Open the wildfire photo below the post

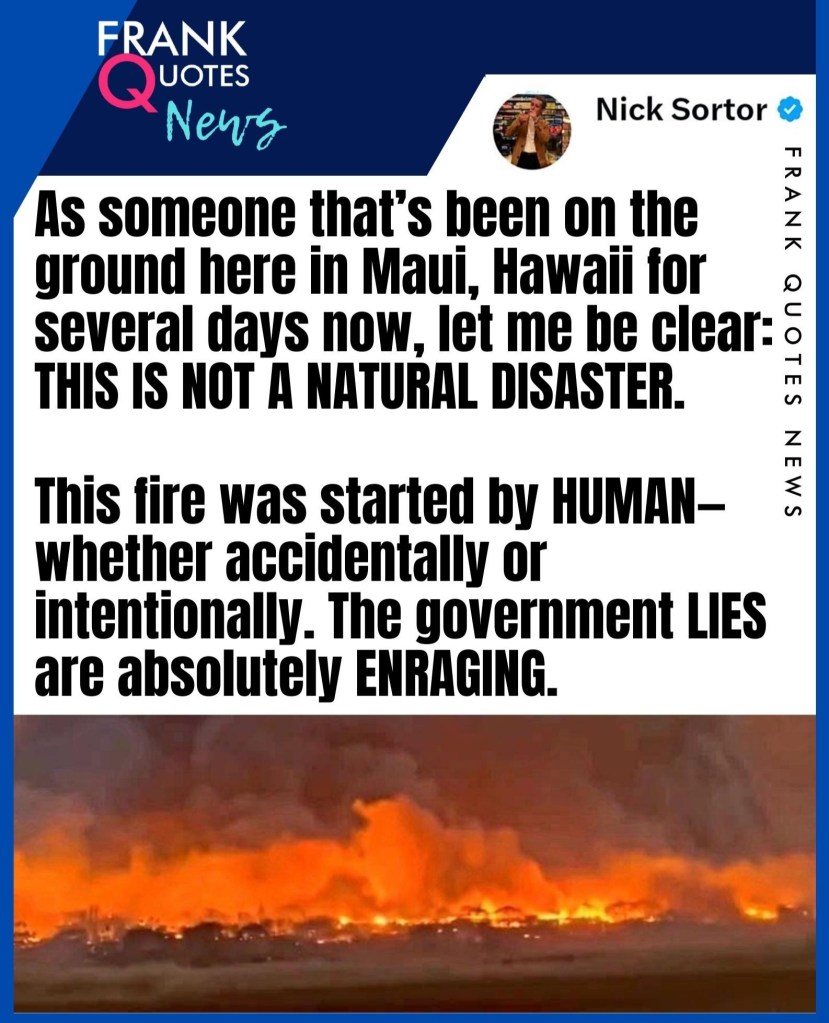tap(414, 864)
